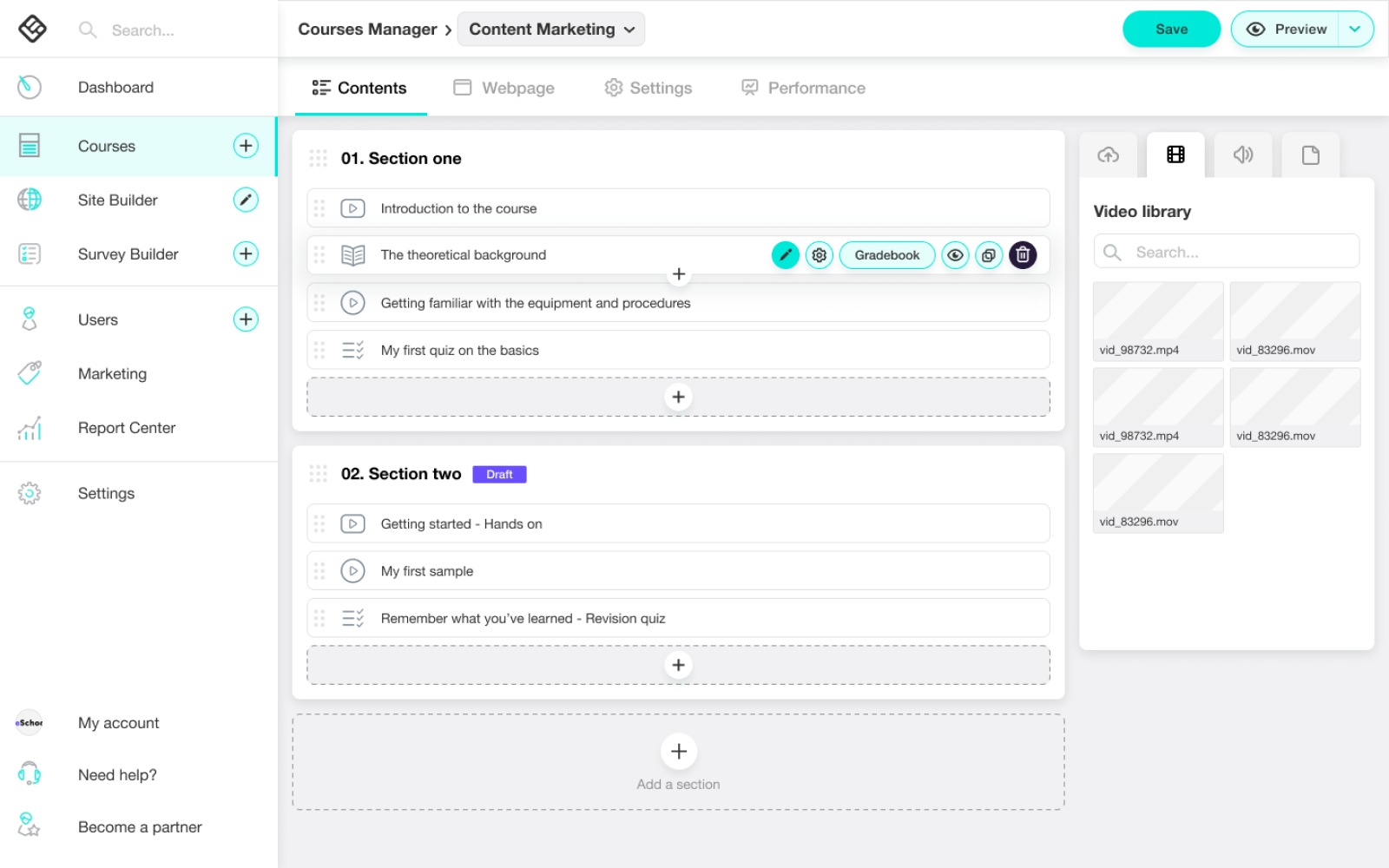The image size is (1389, 868).
Task: Duplicate The theoretical background lesson
Action: tap(989, 255)
